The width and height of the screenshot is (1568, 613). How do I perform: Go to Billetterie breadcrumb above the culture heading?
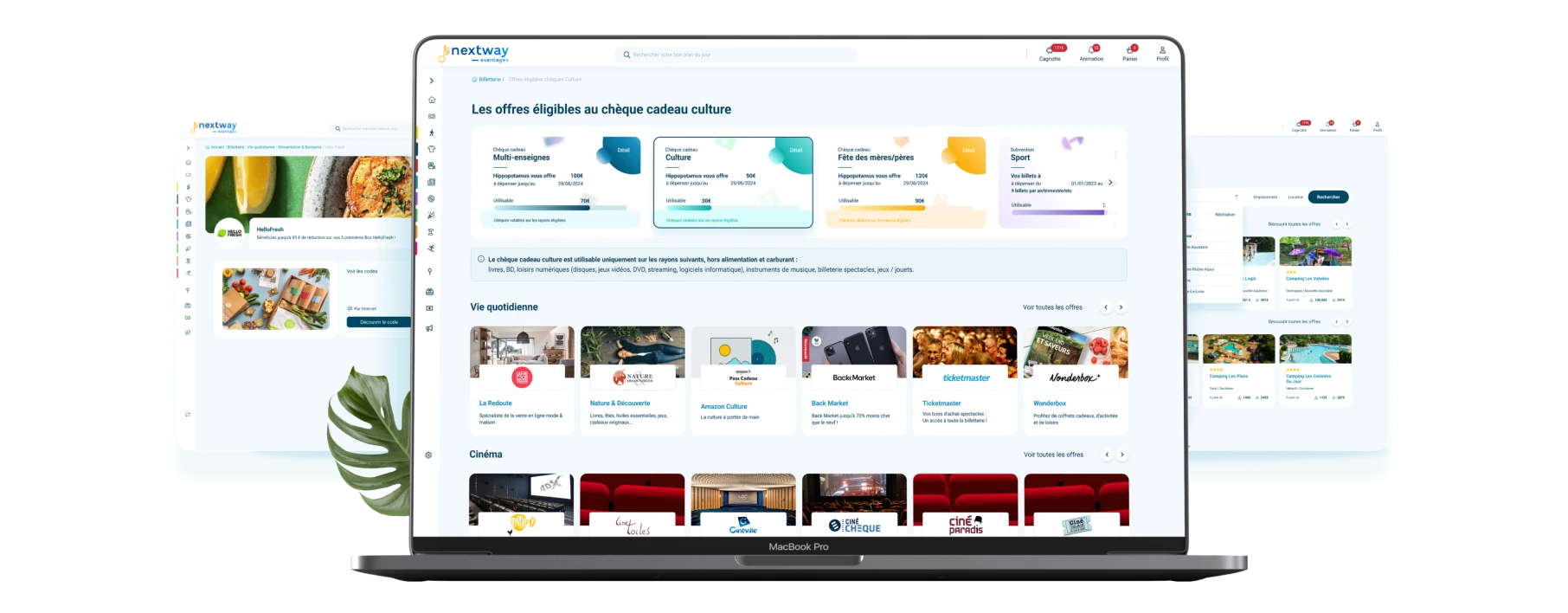coord(490,80)
